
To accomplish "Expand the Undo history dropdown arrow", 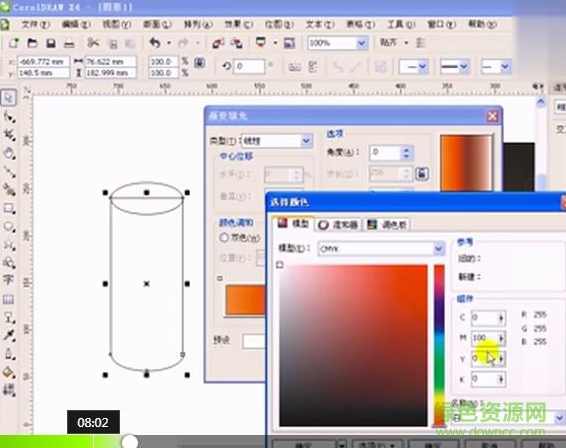I will [169, 43].
